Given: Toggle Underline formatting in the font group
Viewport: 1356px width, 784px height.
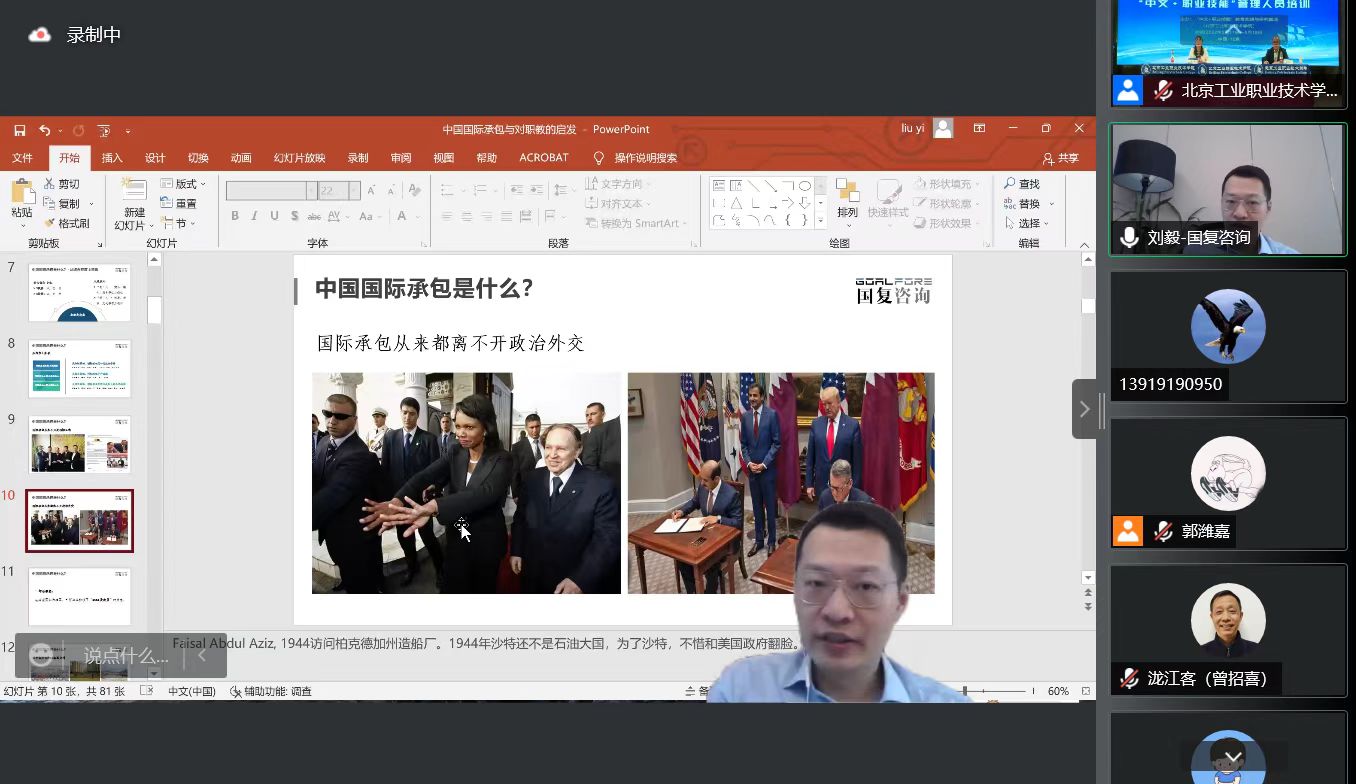Looking at the screenshot, I should click(x=275, y=216).
